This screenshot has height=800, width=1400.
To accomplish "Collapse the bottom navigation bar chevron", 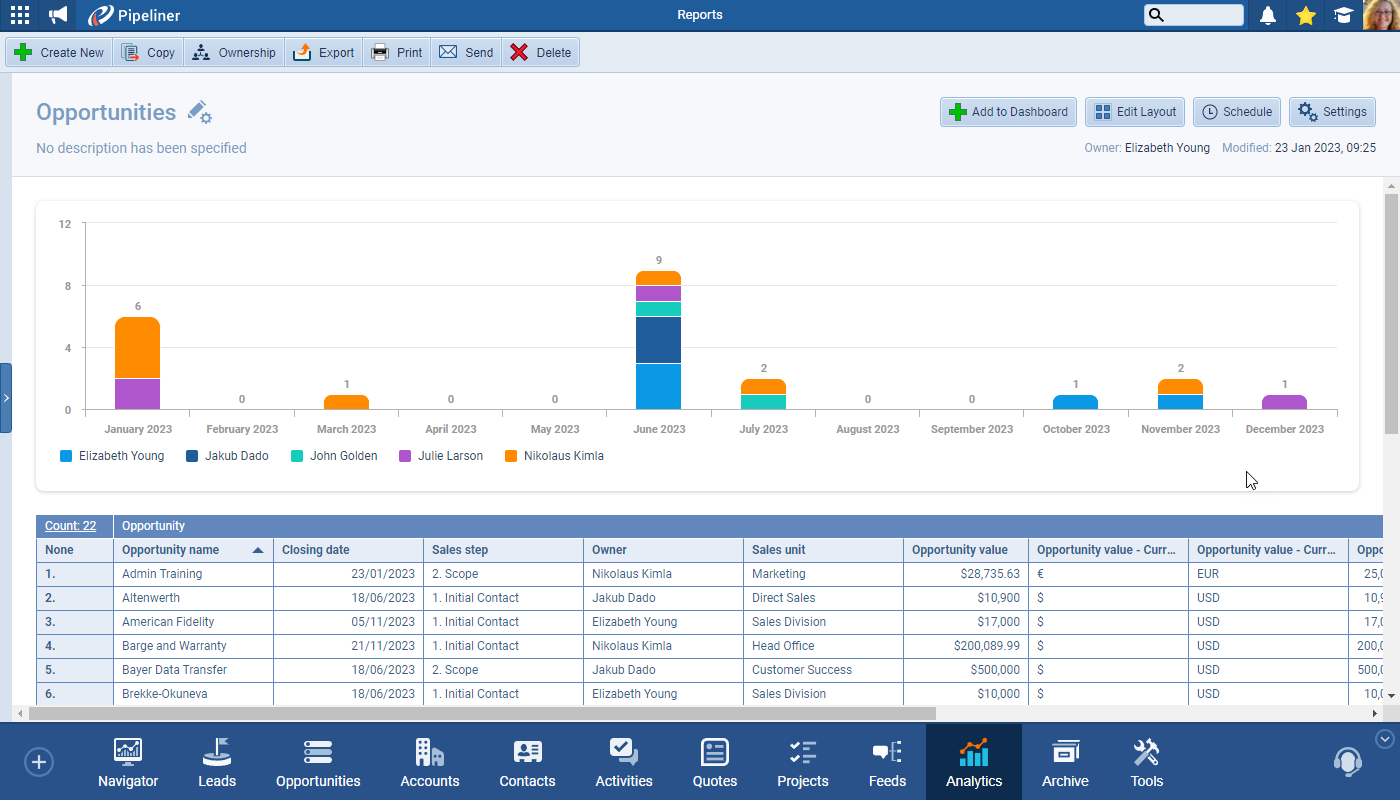I will (1385, 739).
